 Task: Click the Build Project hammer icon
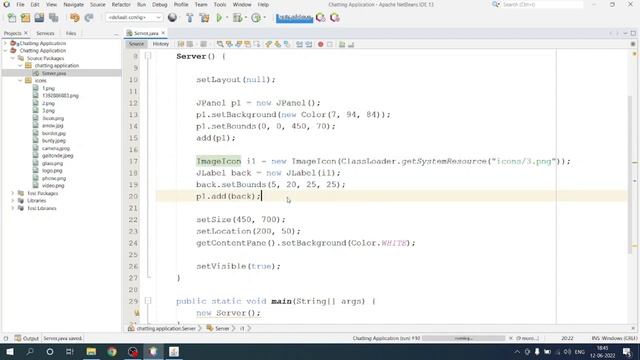coord(189,18)
